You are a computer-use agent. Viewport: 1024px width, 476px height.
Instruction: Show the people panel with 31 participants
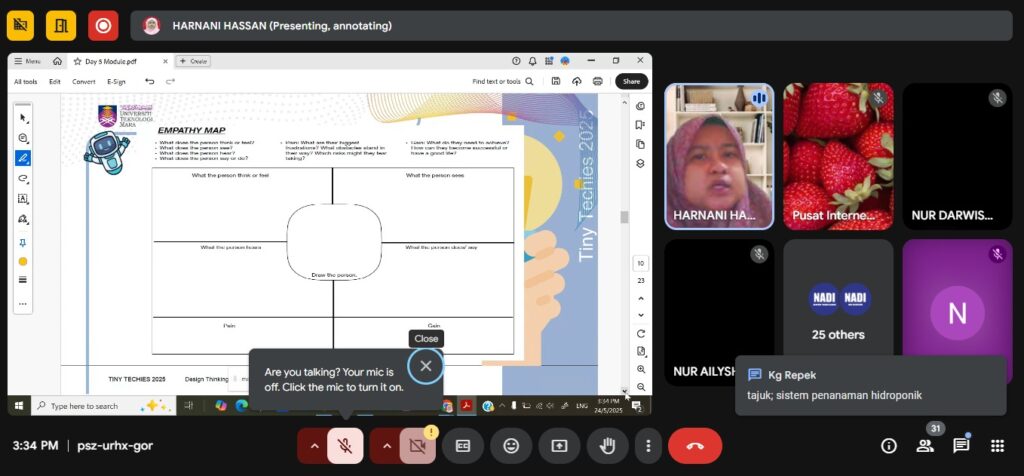(x=925, y=446)
